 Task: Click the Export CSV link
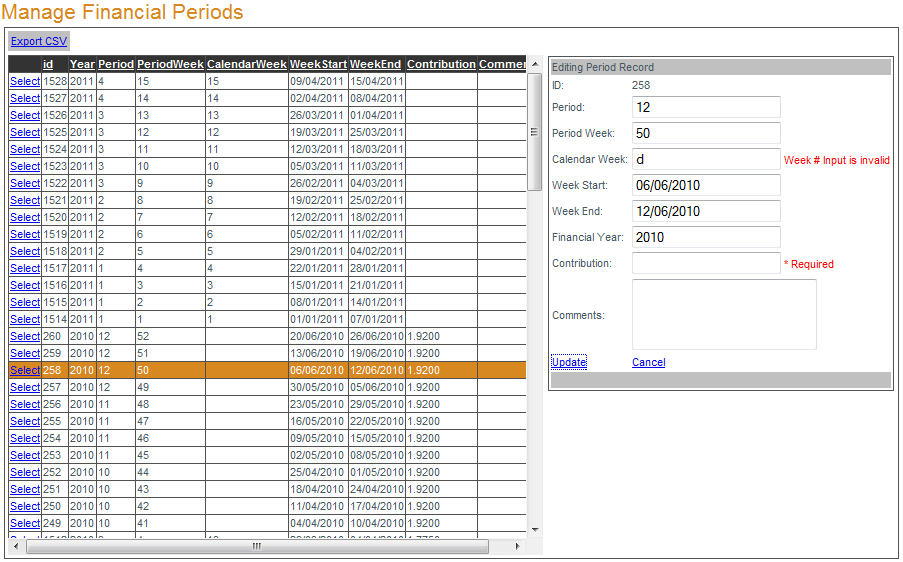(39, 41)
